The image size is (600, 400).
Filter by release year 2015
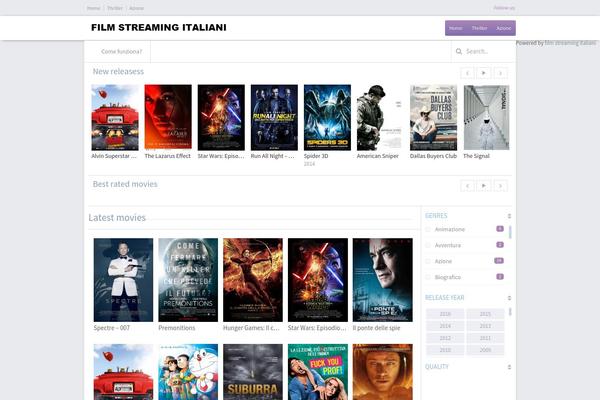485,314
